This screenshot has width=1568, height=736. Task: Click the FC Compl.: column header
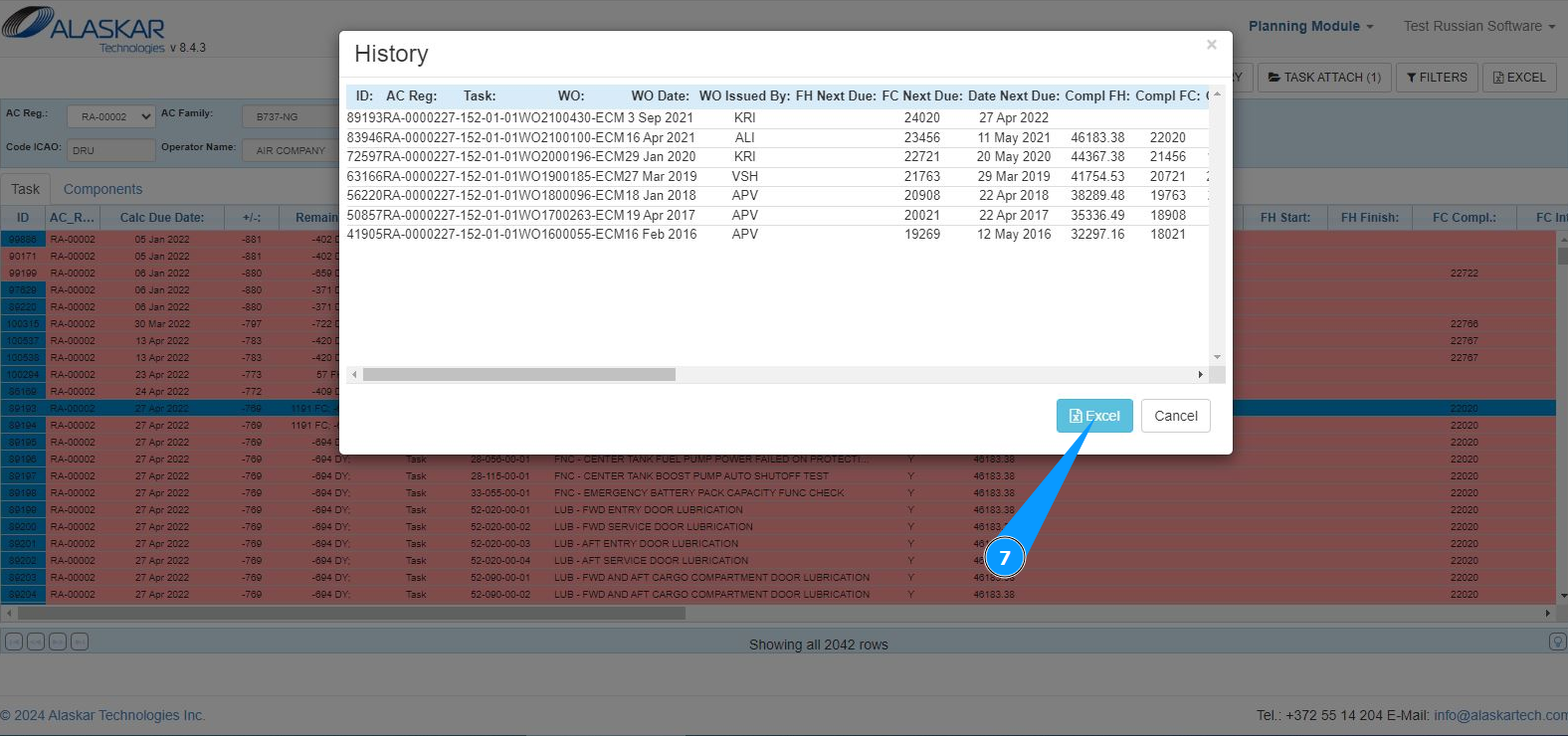(1465, 218)
